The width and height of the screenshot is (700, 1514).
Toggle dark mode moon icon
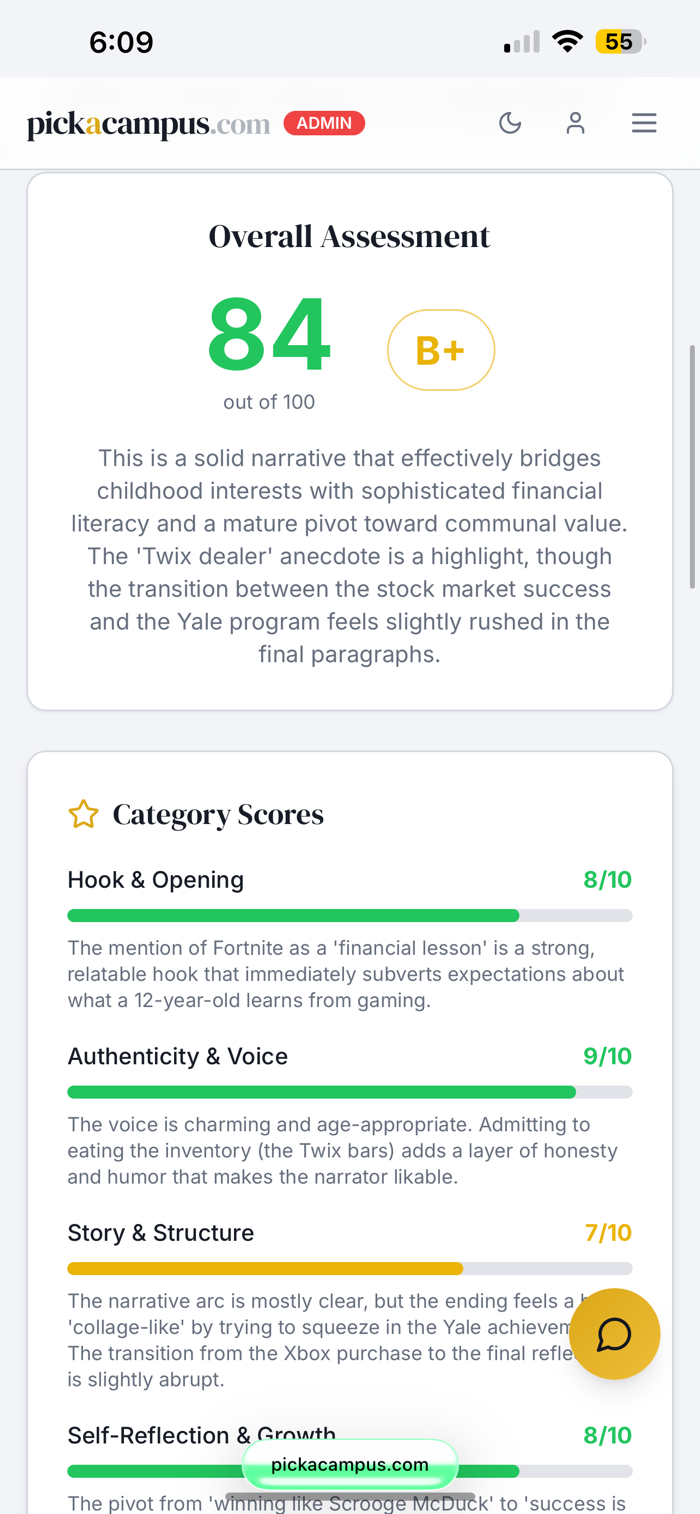point(510,123)
